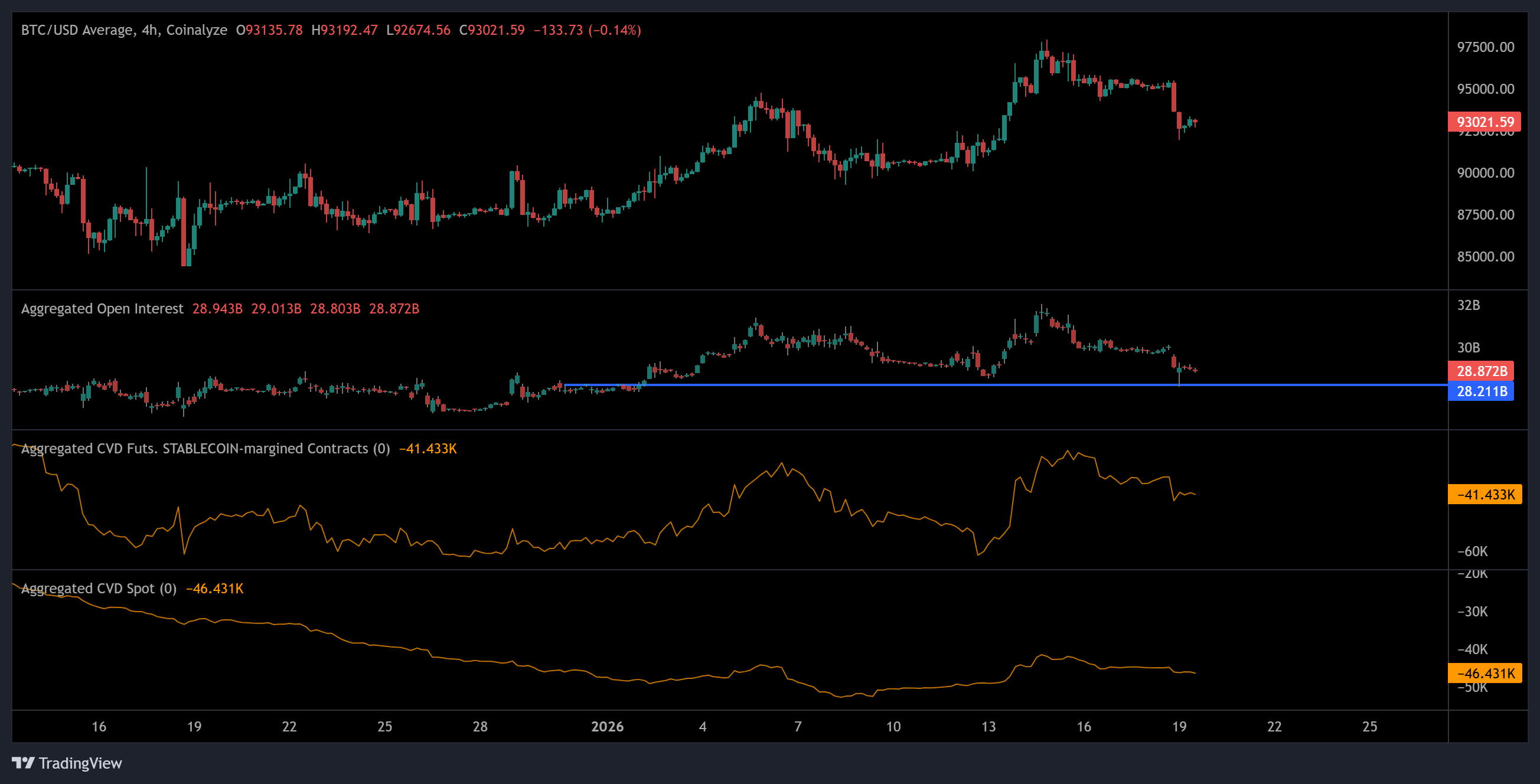1540x784 pixels.
Task: Select the blue horizontal line drawing
Action: [957, 384]
